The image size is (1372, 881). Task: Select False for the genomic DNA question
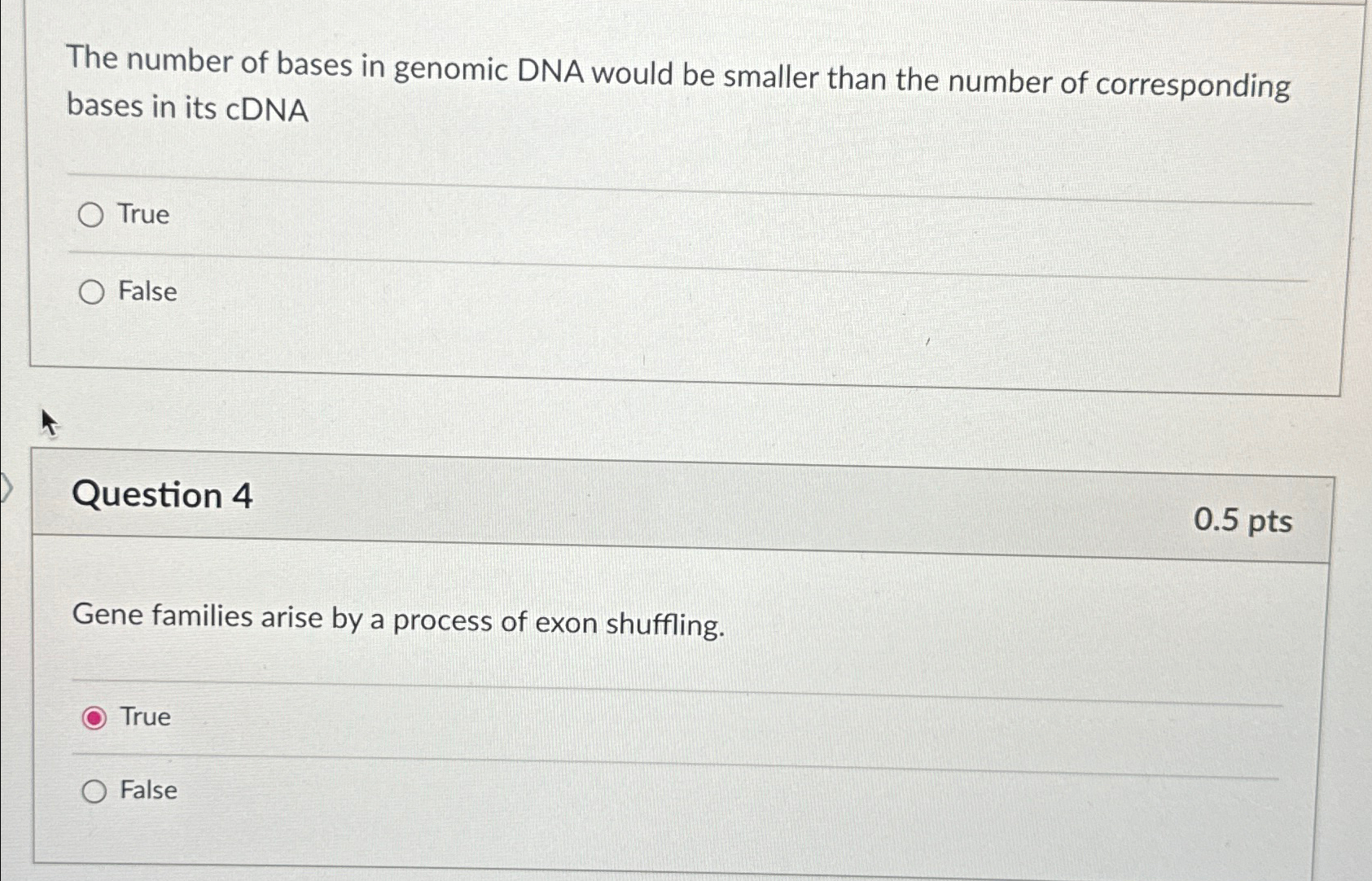click(x=93, y=291)
